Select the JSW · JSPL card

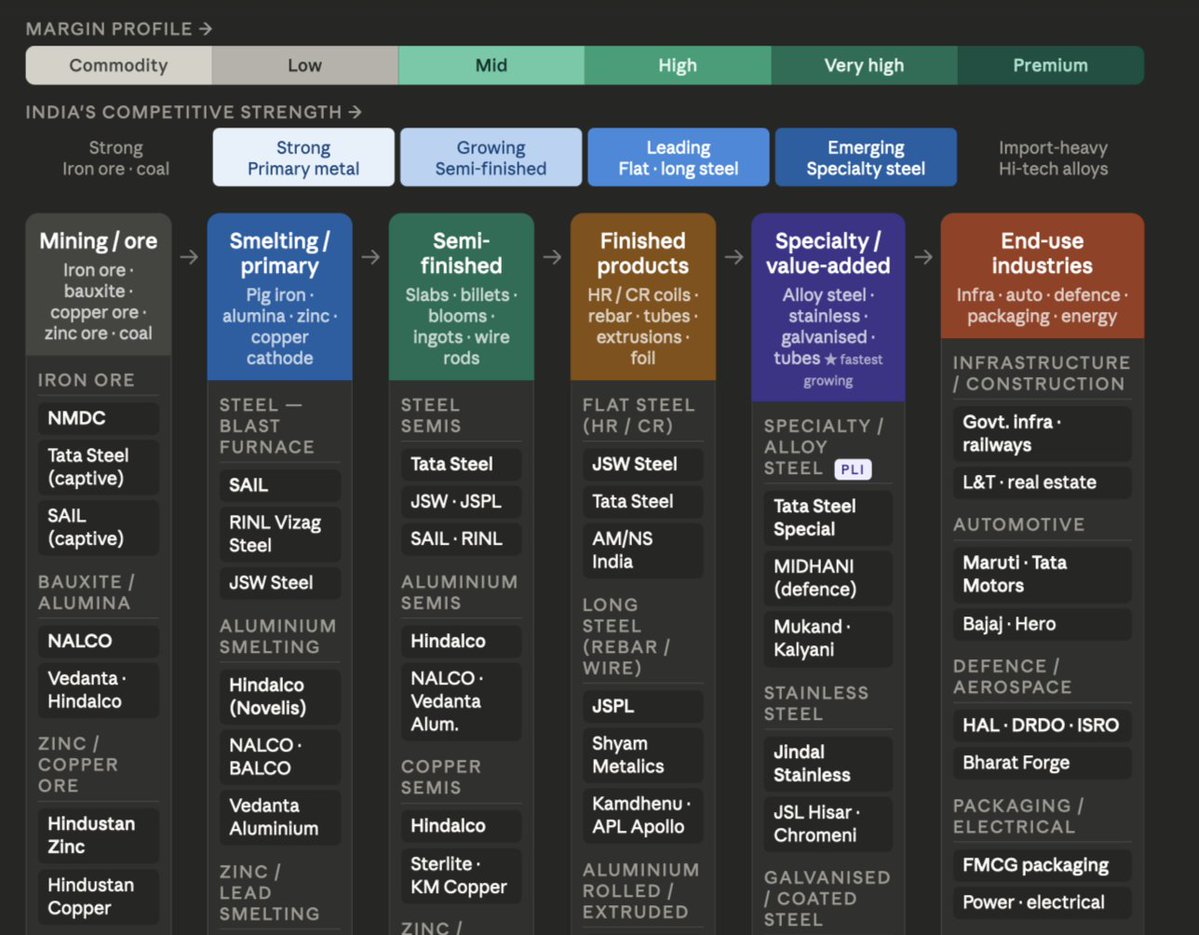(461, 502)
